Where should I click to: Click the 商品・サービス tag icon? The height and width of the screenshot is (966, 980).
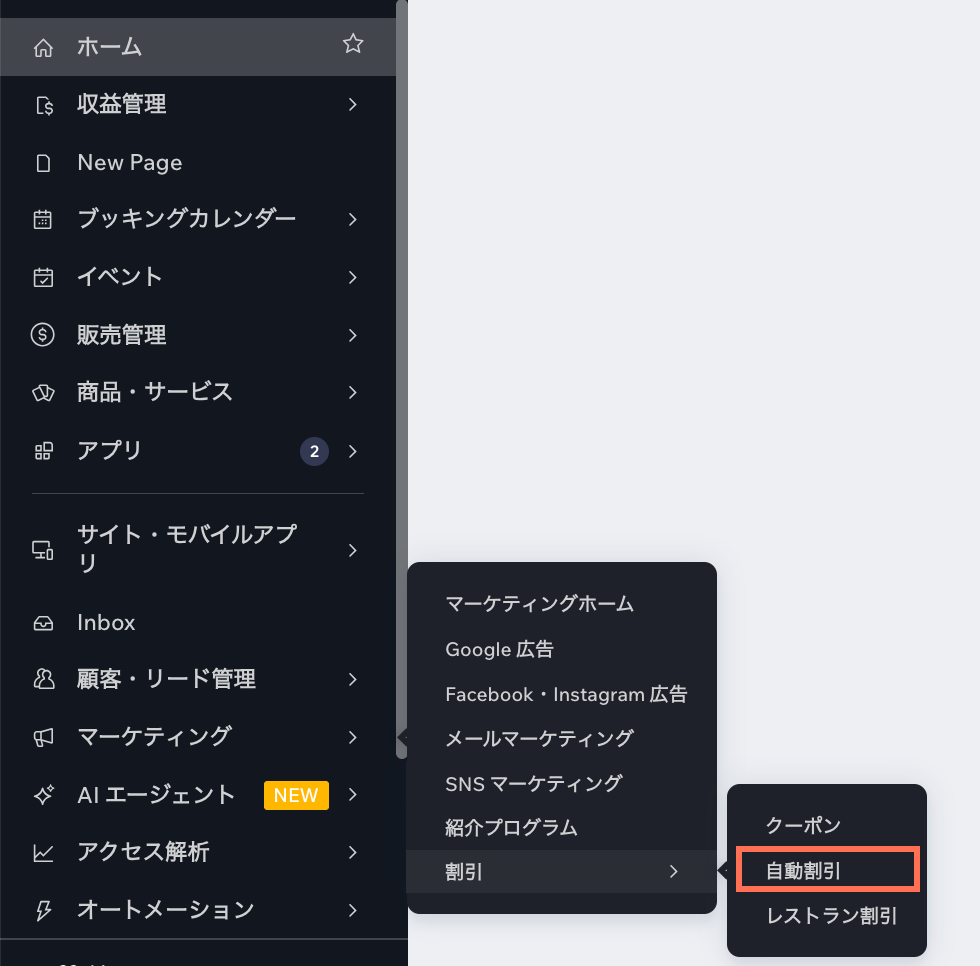tap(43, 393)
